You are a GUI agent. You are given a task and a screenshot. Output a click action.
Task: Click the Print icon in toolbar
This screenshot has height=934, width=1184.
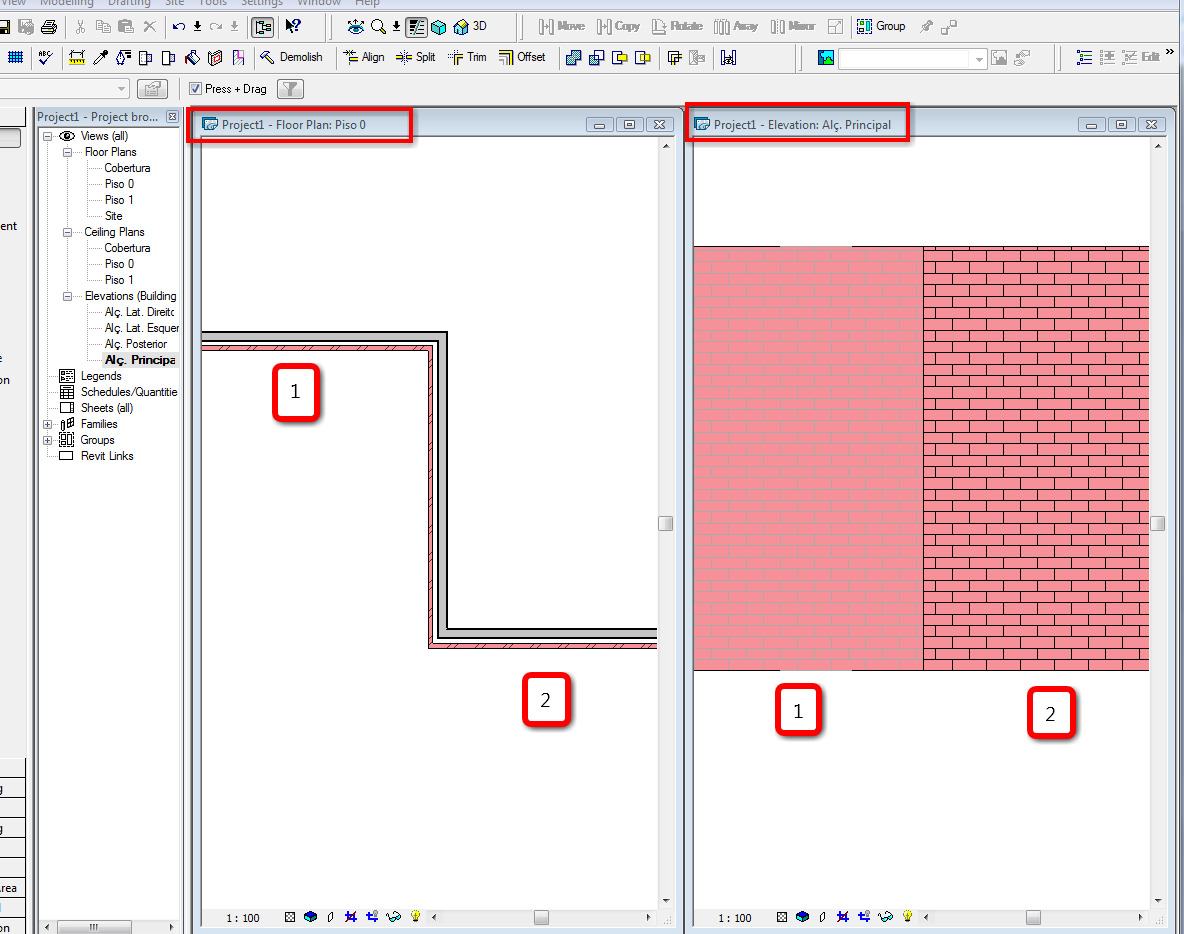click(48, 26)
